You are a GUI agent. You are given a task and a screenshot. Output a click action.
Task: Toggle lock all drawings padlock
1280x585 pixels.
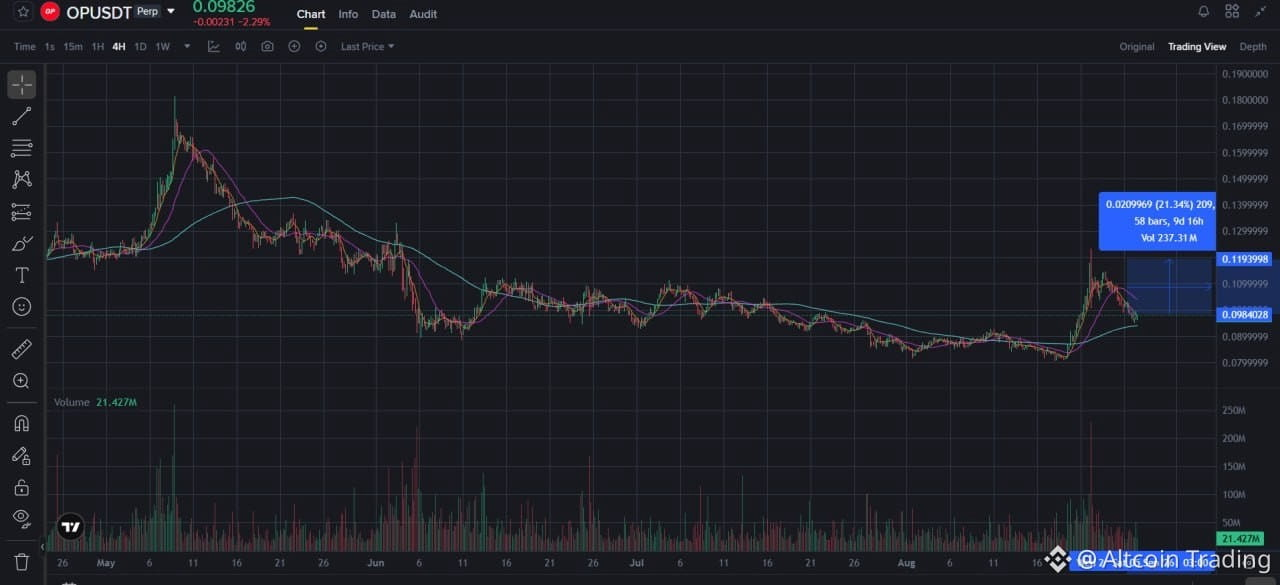(x=21, y=487)
